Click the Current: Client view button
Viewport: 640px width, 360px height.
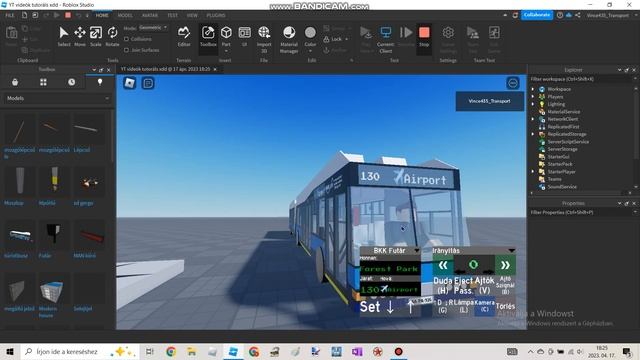click(x=385, y=39)
